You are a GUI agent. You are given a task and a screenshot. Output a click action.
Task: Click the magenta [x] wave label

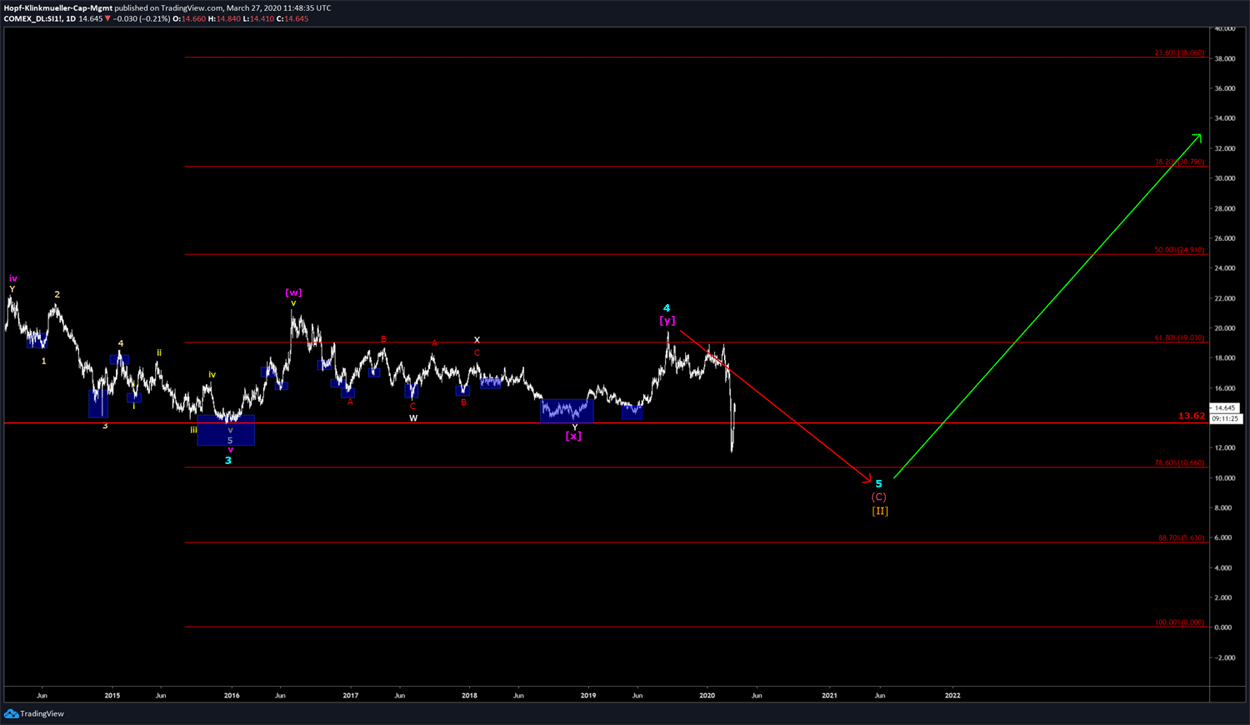point(574,436)
